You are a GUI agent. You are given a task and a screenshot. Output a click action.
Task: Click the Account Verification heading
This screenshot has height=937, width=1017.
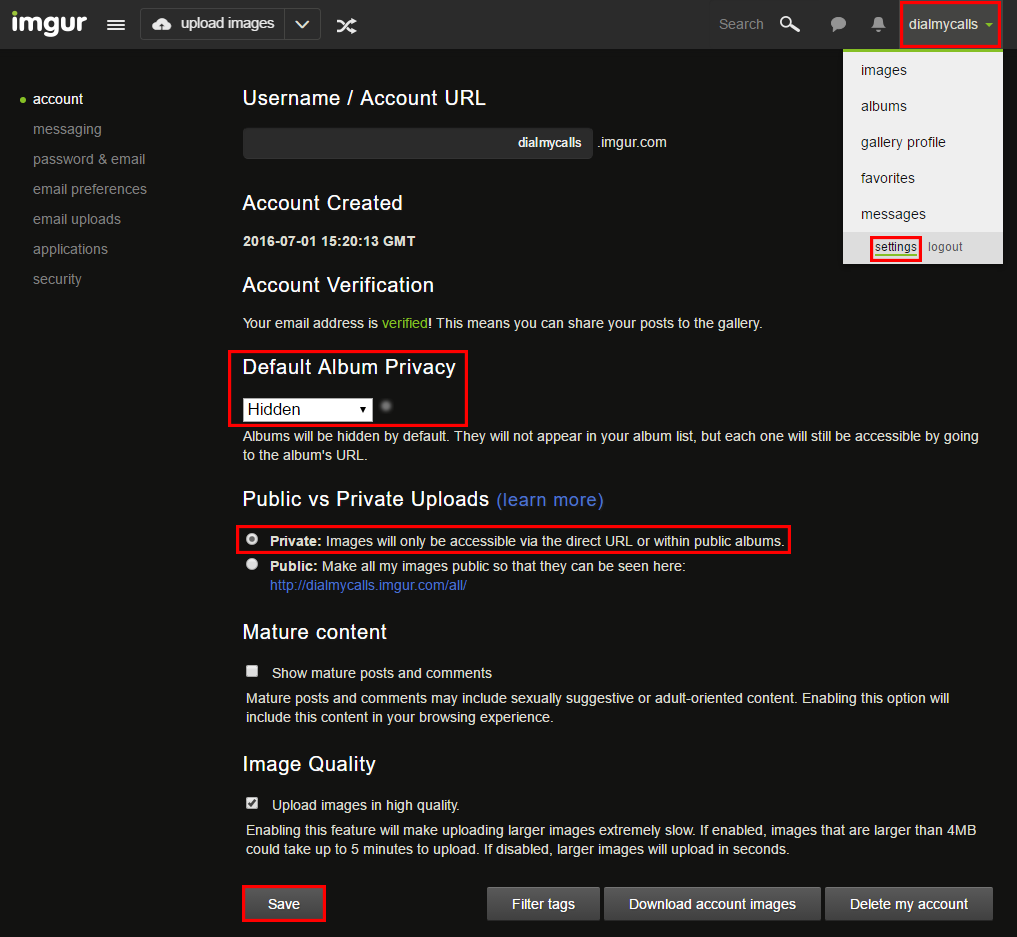point(338,285)
